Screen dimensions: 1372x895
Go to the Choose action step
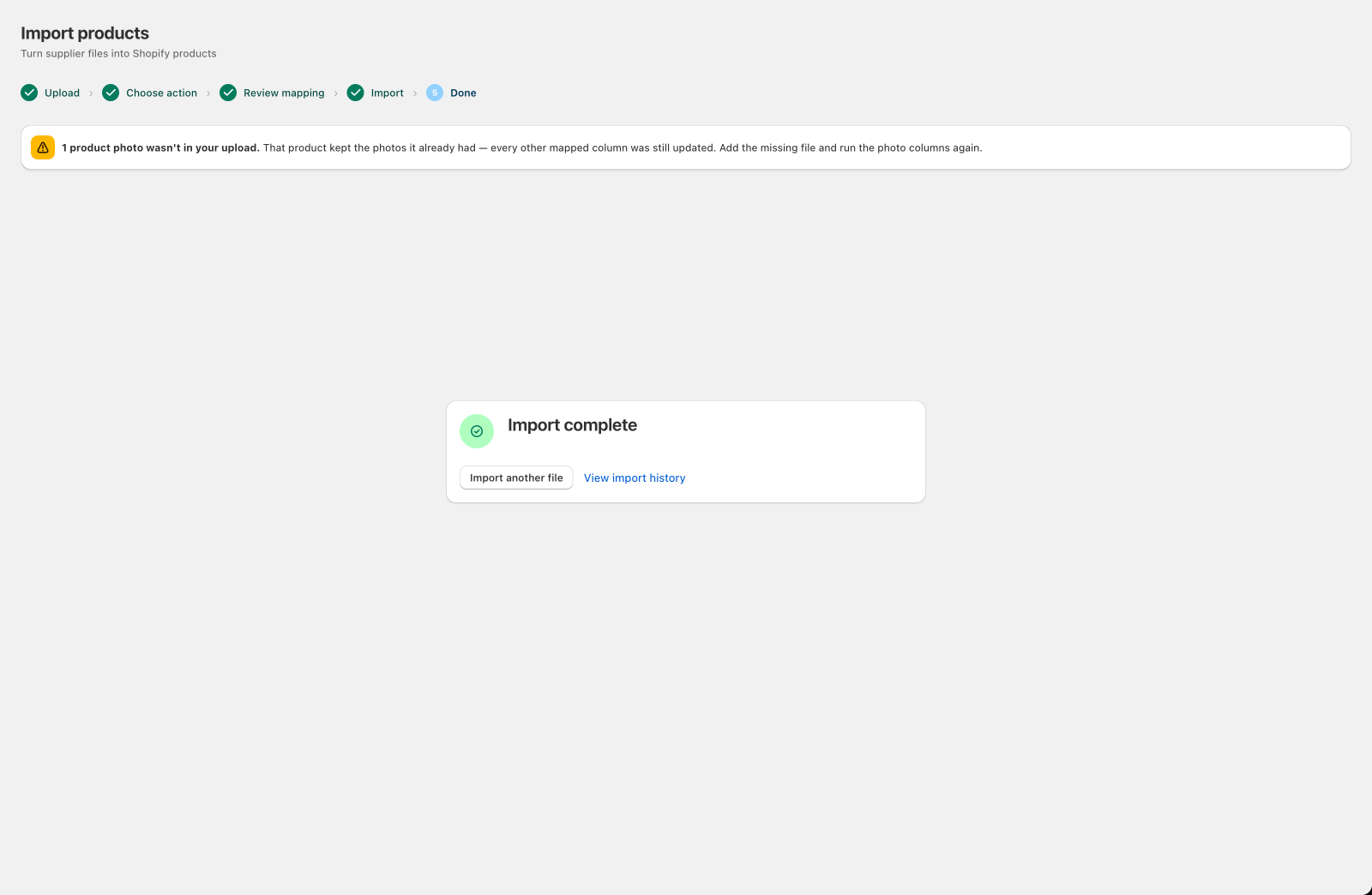161,93
